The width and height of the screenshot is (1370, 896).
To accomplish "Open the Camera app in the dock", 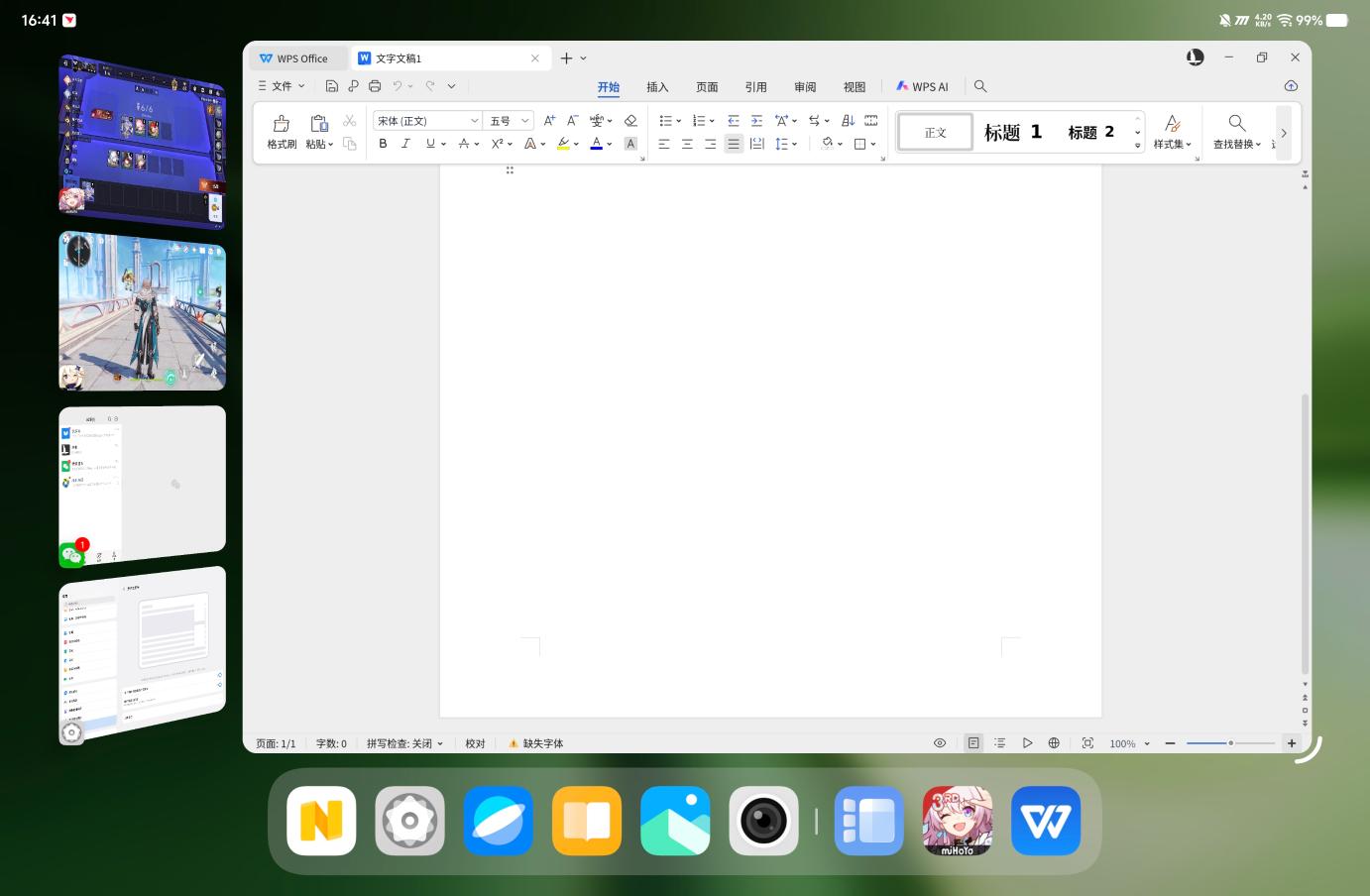I will pos(764,821).
